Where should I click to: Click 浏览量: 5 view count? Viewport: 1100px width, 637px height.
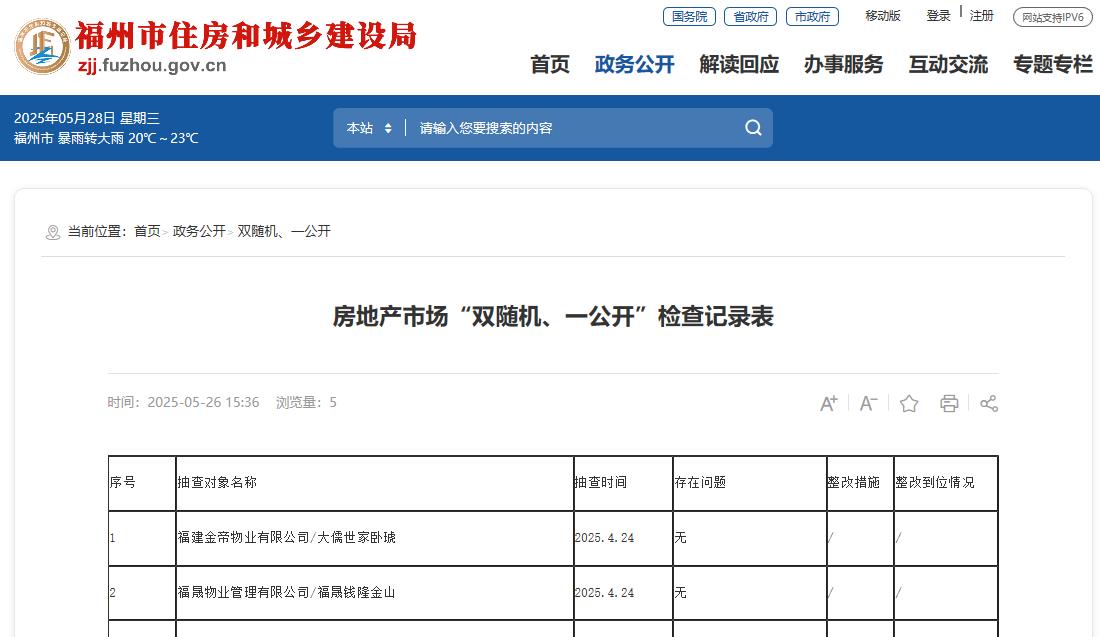[306, 403]
